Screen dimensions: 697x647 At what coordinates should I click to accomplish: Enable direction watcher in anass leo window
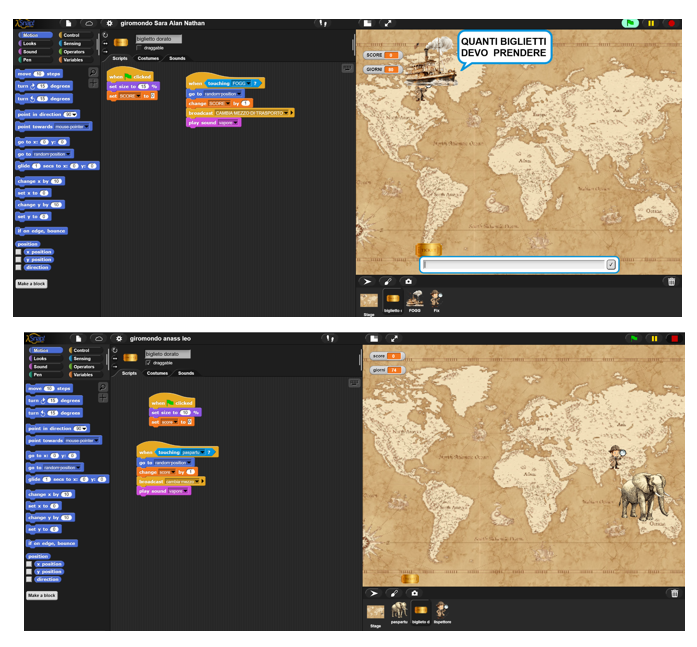(x=29, y=579)
